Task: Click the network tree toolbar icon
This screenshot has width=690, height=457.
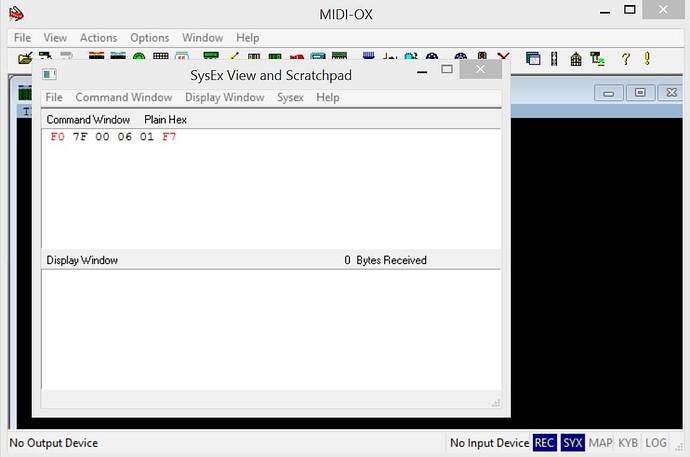Action: (597, 58)
